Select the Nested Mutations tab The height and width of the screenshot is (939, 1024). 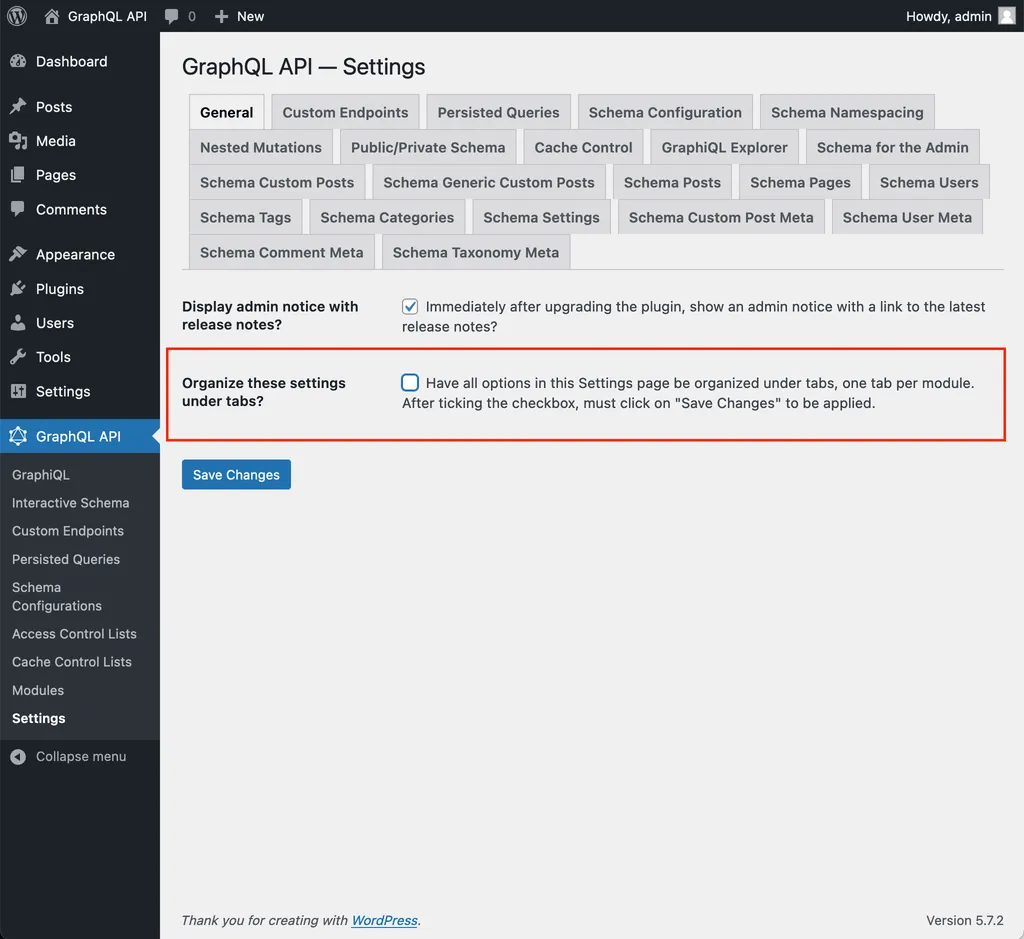pos(261,148)
